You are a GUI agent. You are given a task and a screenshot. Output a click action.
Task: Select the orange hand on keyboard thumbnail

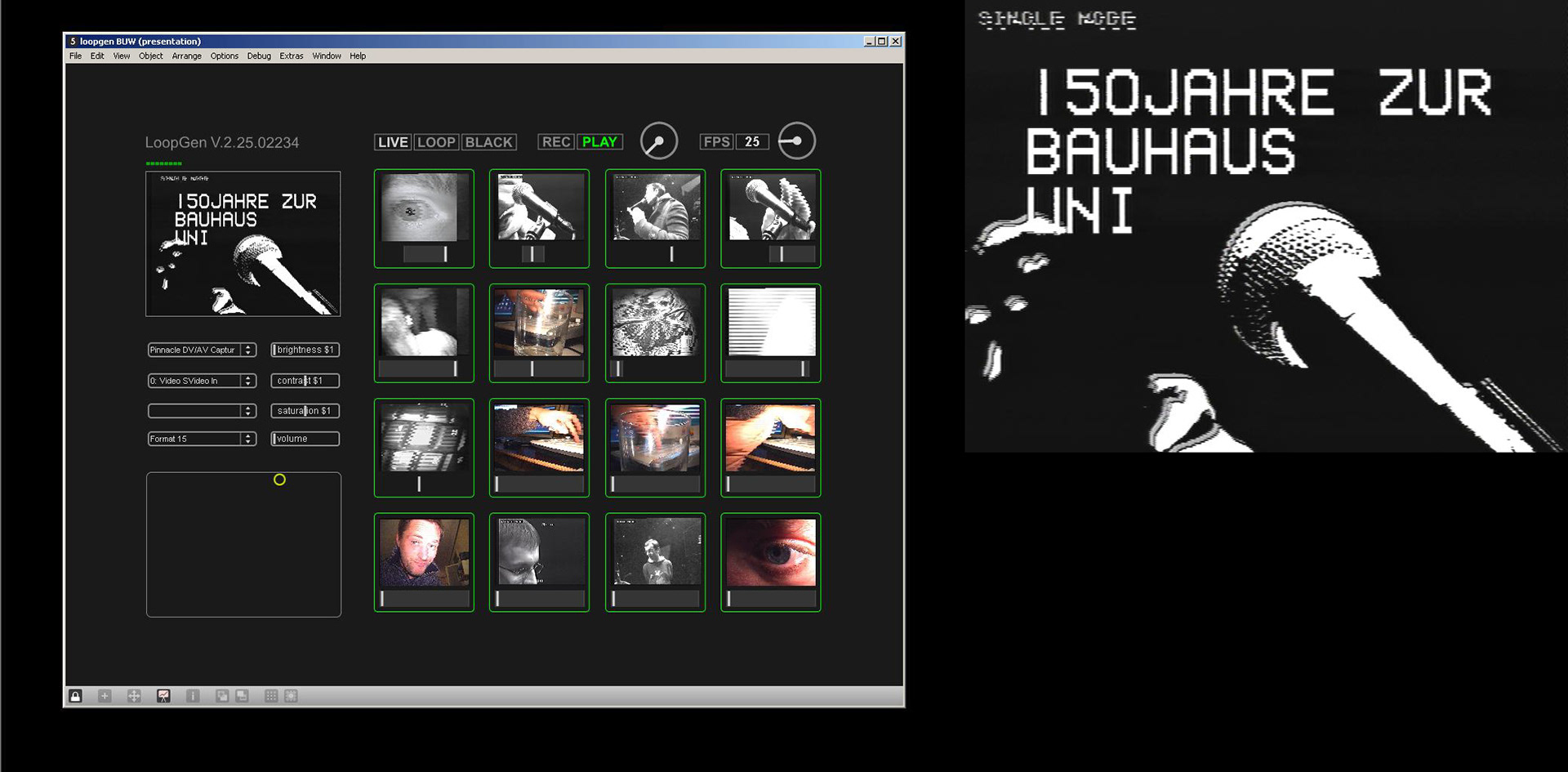[x=771, y=437]
